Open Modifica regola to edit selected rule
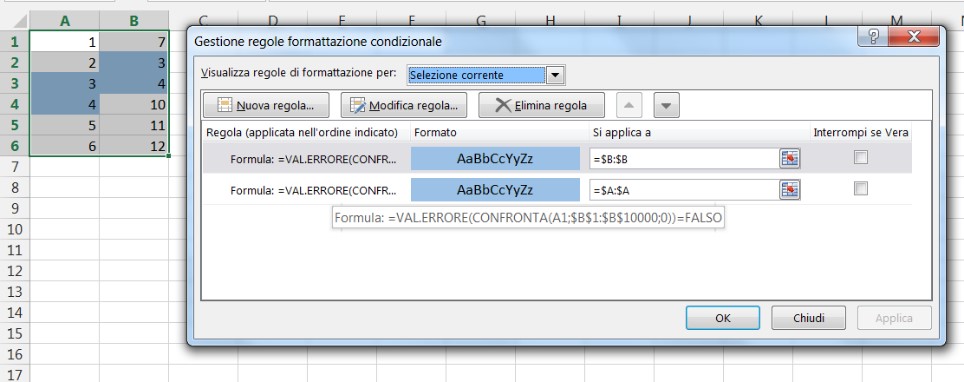The image size is (964, 382). (x=404, y=105)
